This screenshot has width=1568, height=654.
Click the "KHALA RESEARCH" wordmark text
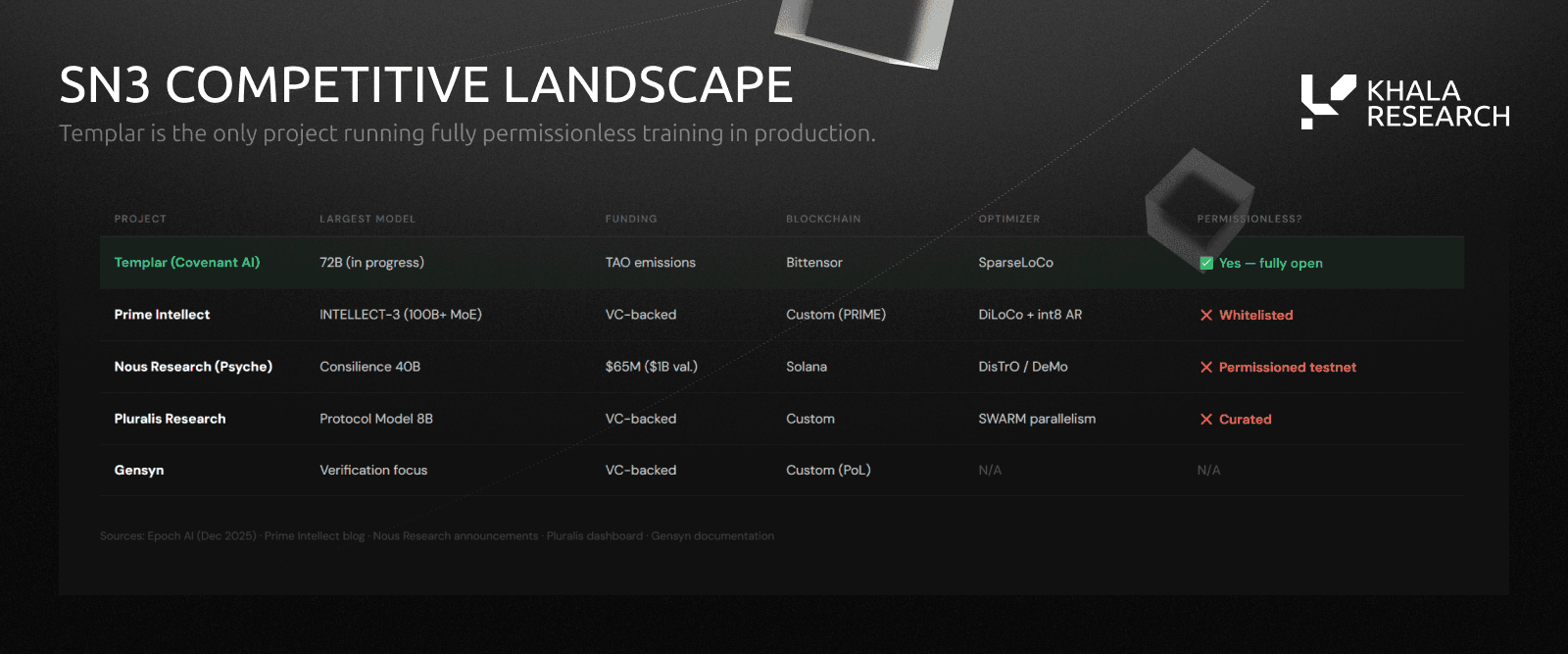pyautogui.click(x=1438, y=103)
